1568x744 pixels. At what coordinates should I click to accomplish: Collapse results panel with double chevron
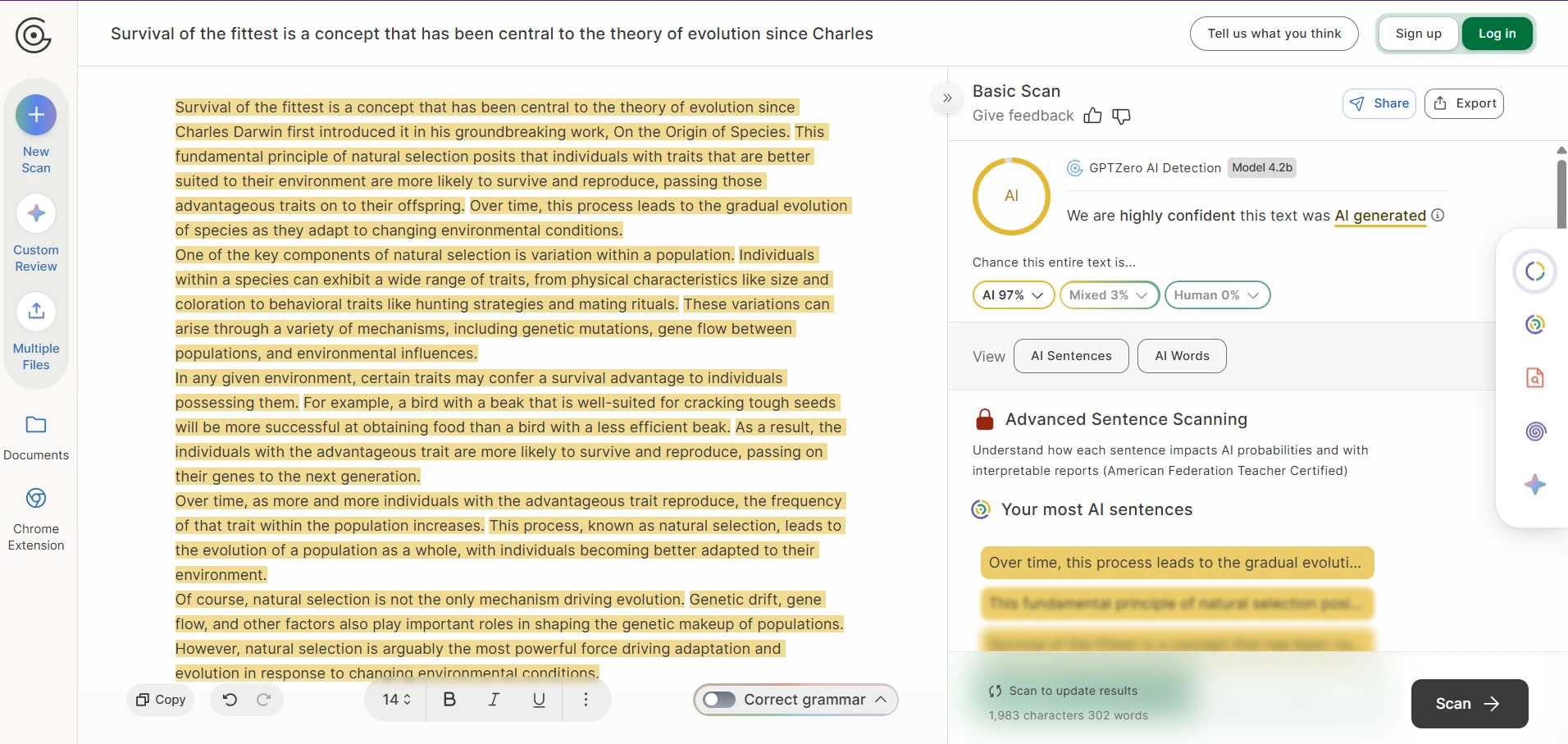[947, 98]
